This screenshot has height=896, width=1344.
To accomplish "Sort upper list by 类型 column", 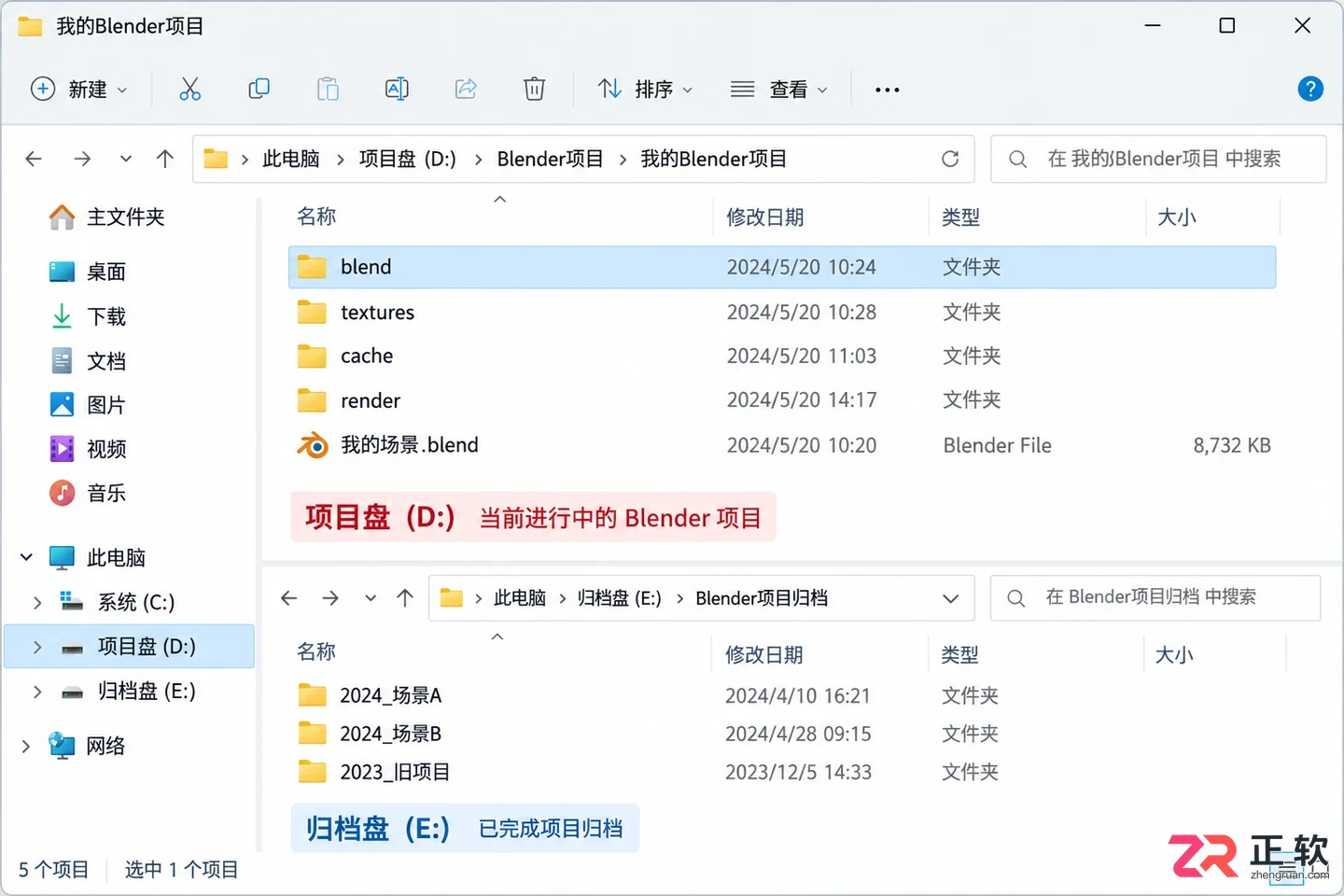I will [960, 217].
